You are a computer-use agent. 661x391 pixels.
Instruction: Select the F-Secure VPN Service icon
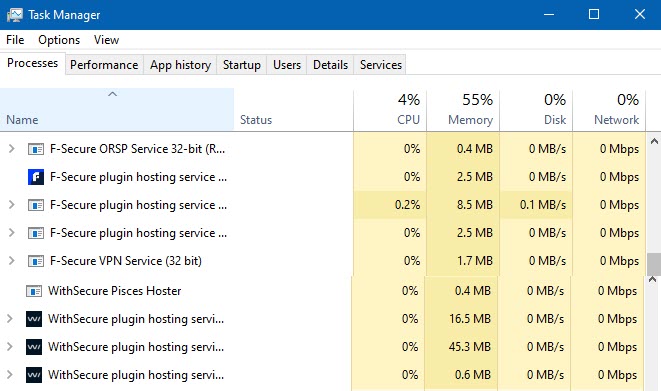(36, 261)
